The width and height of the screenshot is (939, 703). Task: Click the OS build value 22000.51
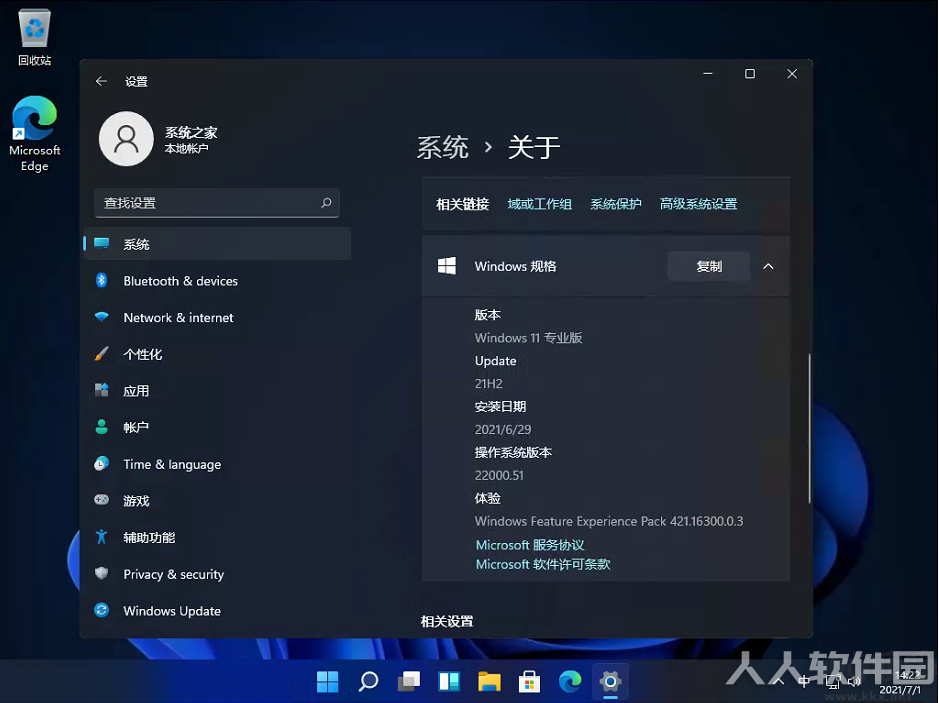tap(499, 475)
